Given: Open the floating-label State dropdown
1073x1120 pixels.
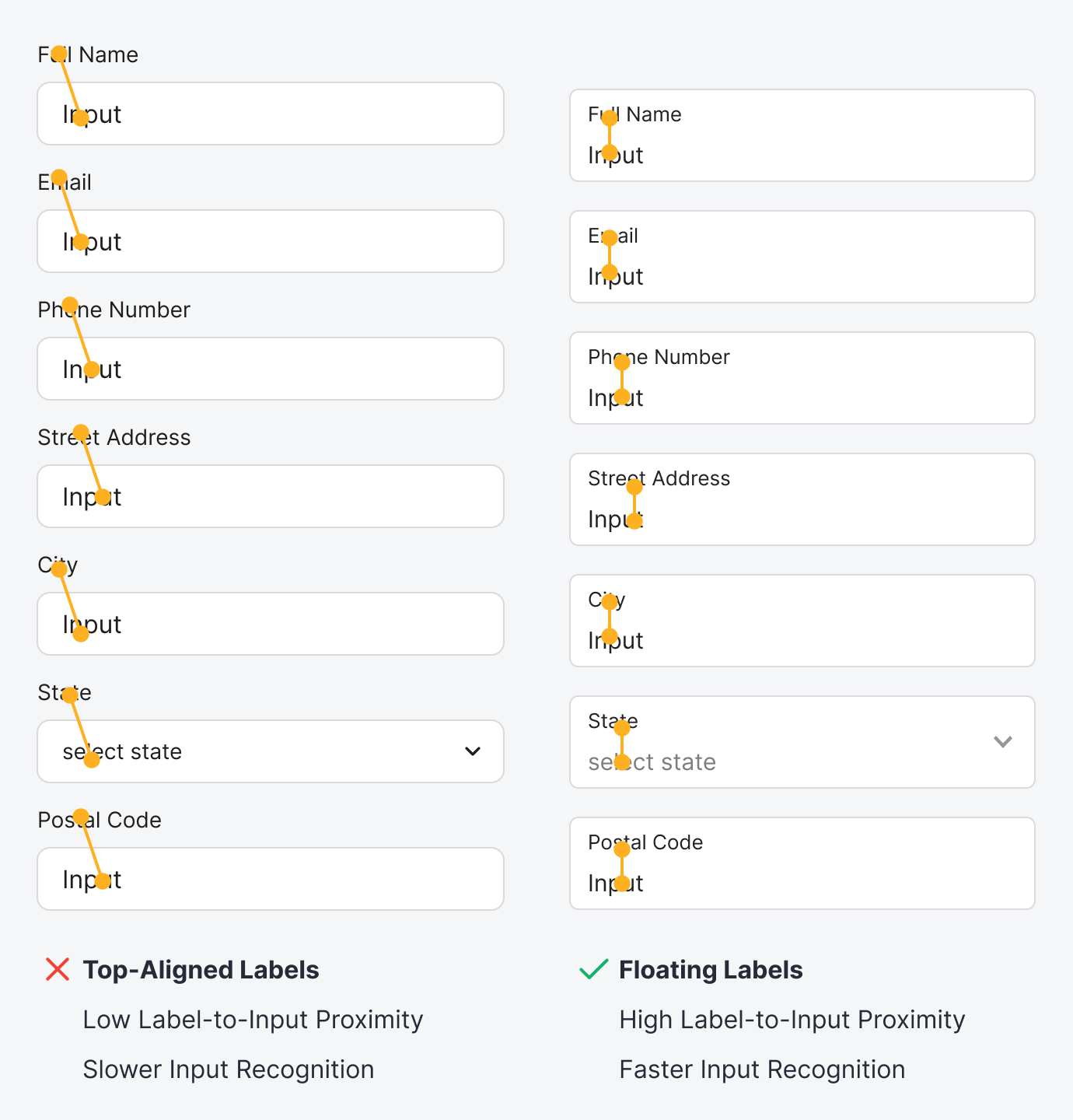Looking at the screenshot, I should tap(802, 742).
